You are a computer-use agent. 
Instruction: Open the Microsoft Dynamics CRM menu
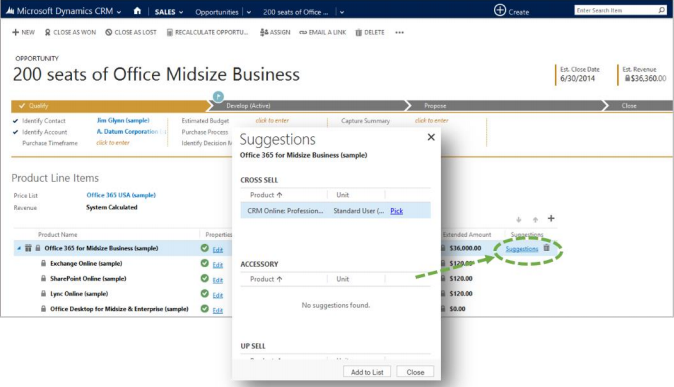64,11
